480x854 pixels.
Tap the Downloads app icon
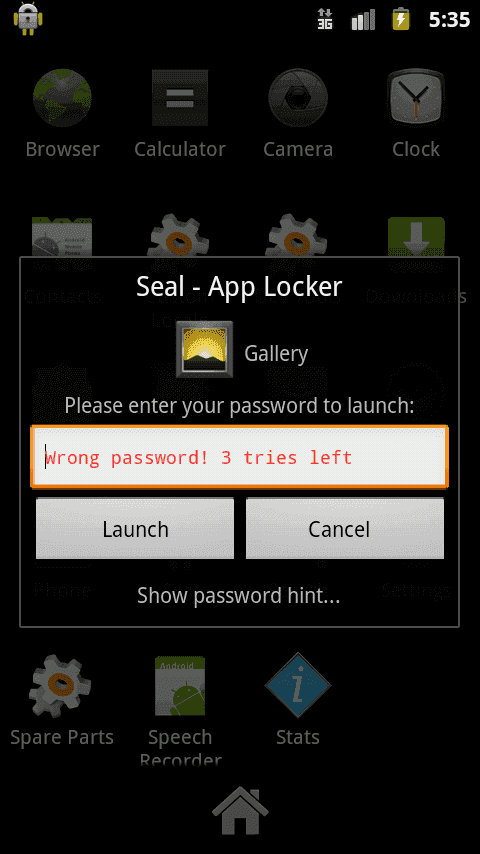pyautogui.click(x=416, y=237)
